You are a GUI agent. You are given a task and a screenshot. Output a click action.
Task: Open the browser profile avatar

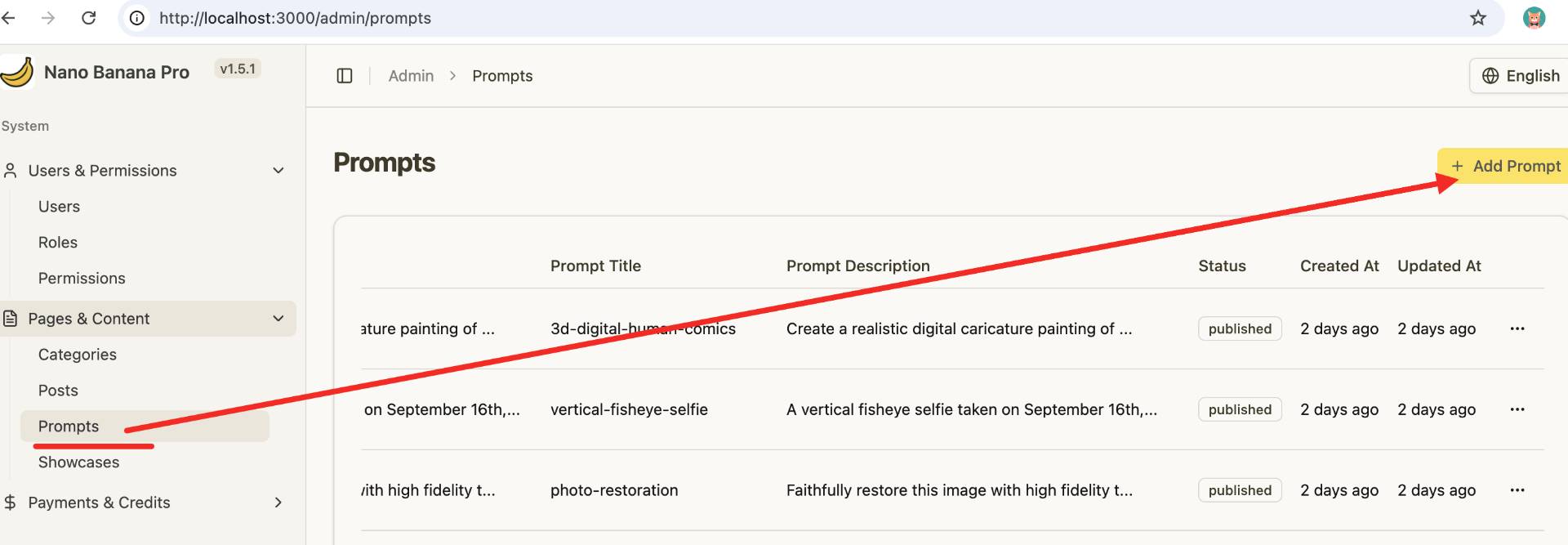(1534, 18)
